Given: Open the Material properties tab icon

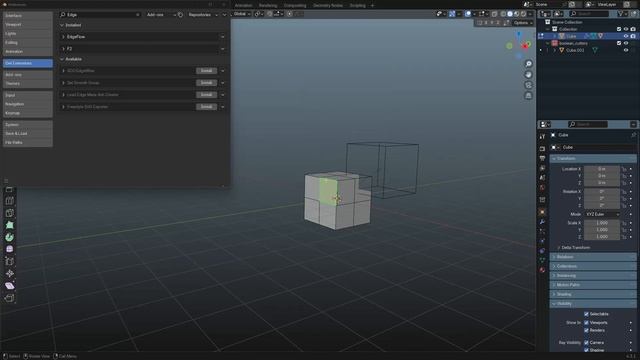Looking at the screenshot, I should point(542,270).
